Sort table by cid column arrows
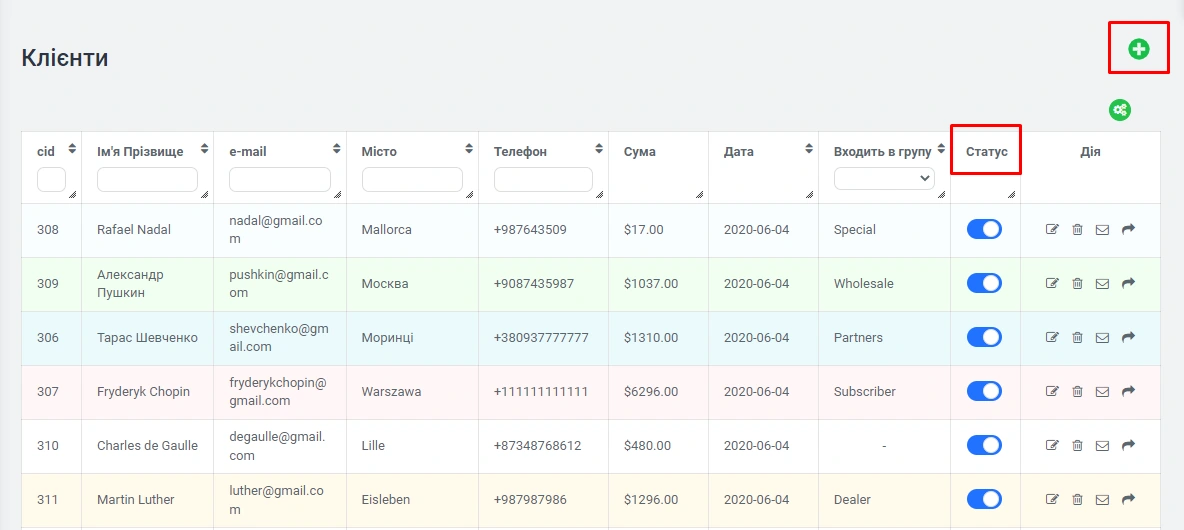The image size is (1184, 530). 72,149
